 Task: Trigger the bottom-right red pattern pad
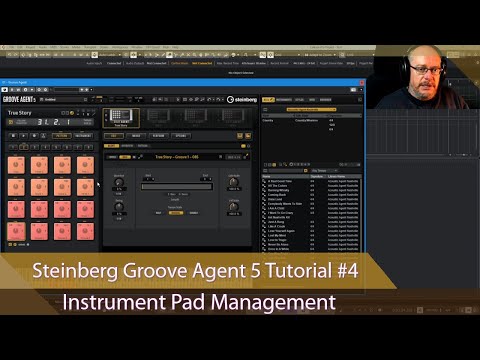[85, 231]
